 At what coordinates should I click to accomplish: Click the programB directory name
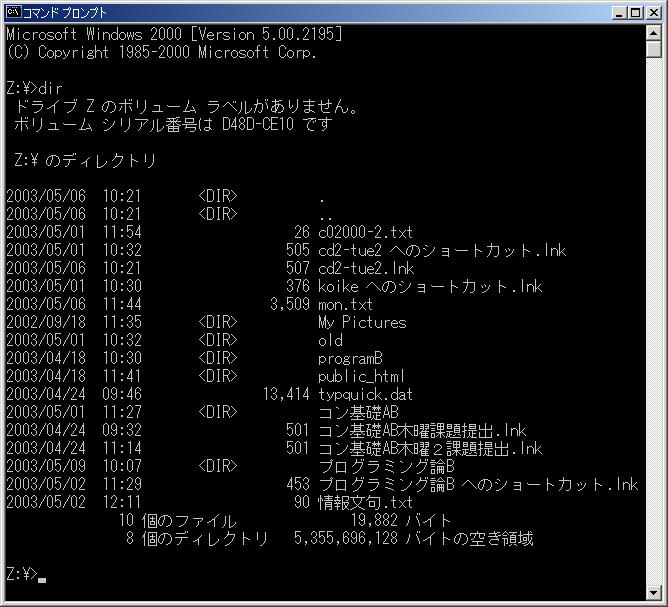coord(350,359)
